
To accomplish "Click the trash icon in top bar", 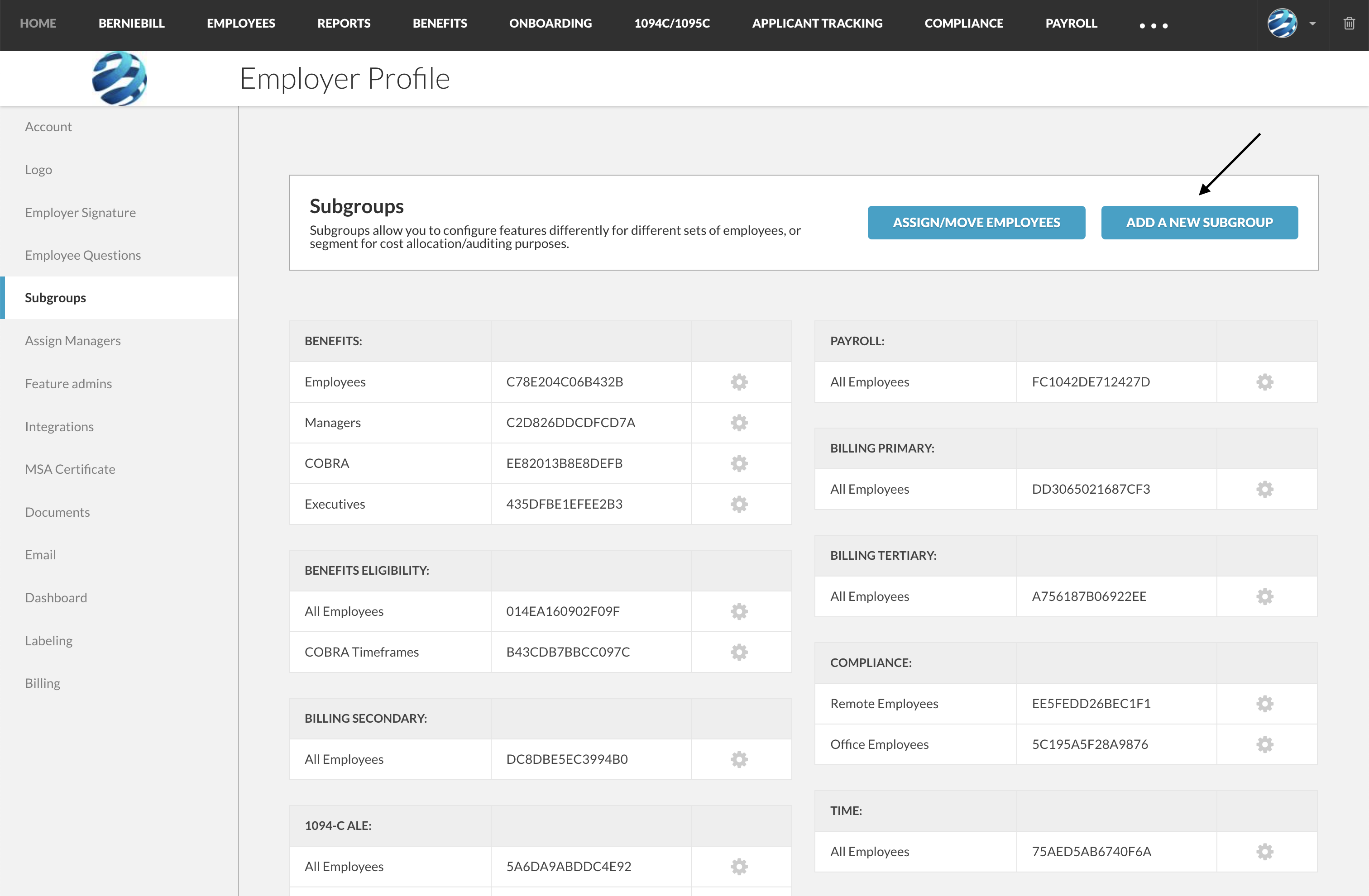I will click(x=1349, y=24).
